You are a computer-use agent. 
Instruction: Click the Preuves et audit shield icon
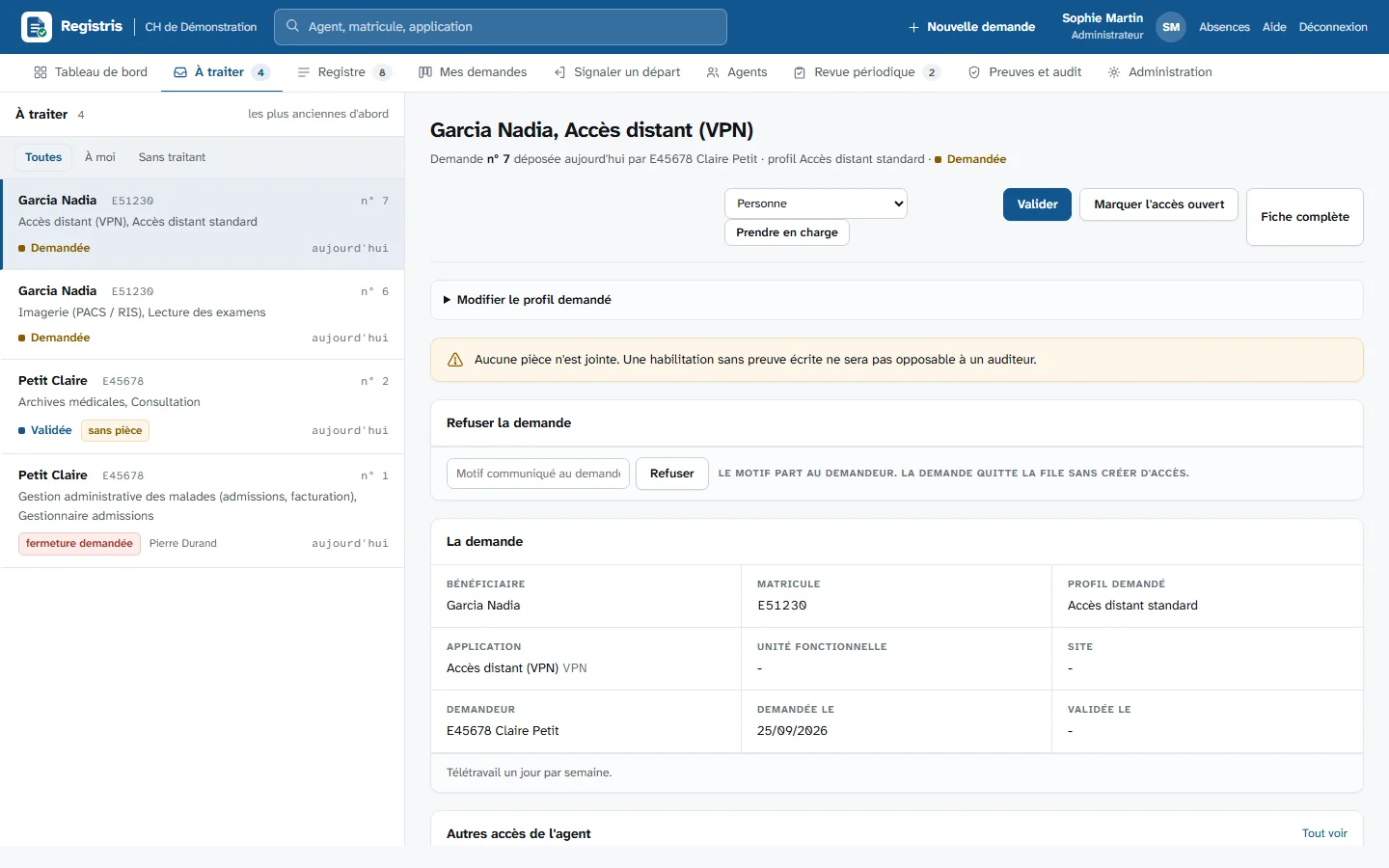pyautogui.click(x=974, y=72)
